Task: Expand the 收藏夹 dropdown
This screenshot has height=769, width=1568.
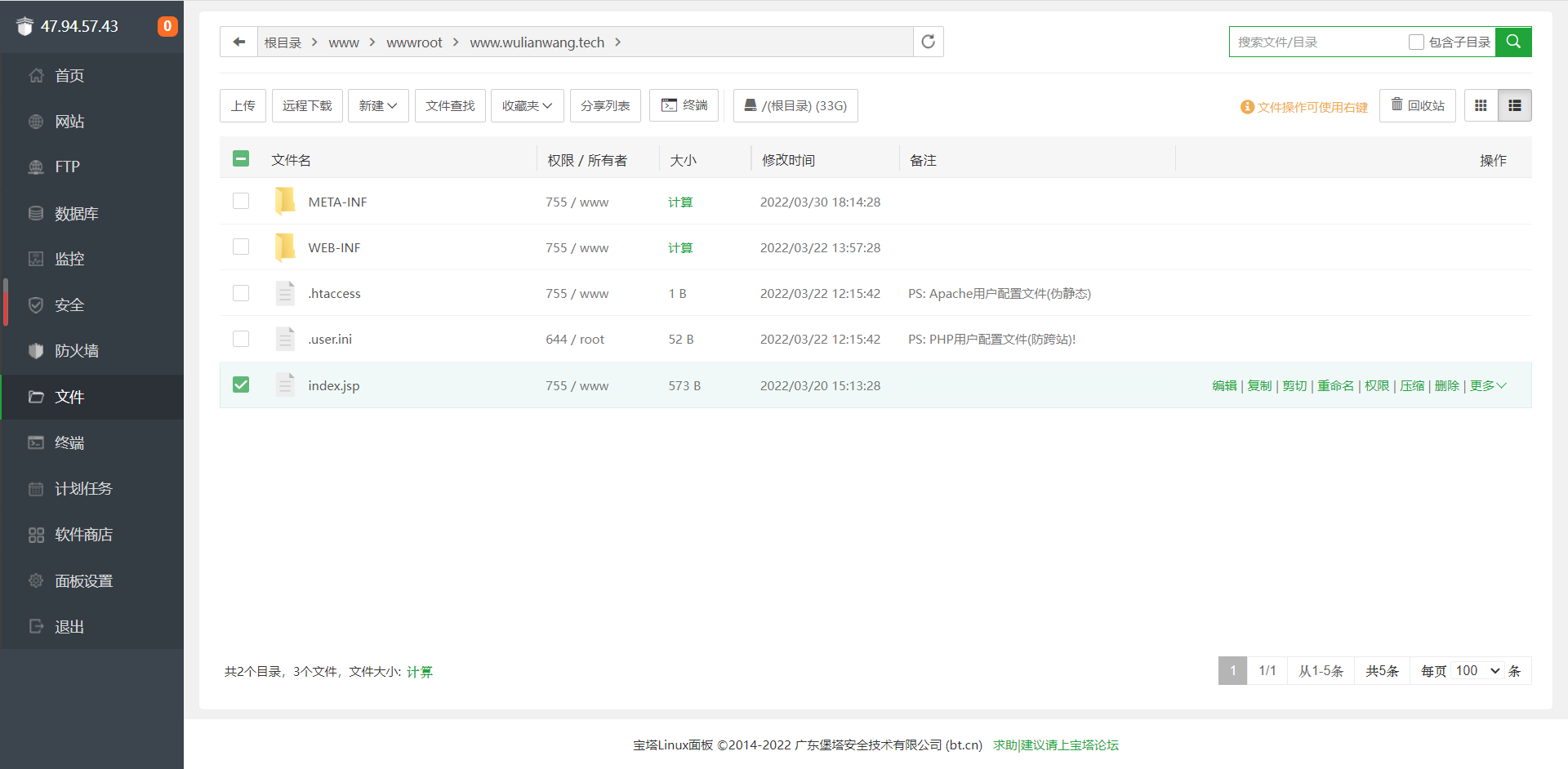Action: pyautogui.click(x=527, y=105)
